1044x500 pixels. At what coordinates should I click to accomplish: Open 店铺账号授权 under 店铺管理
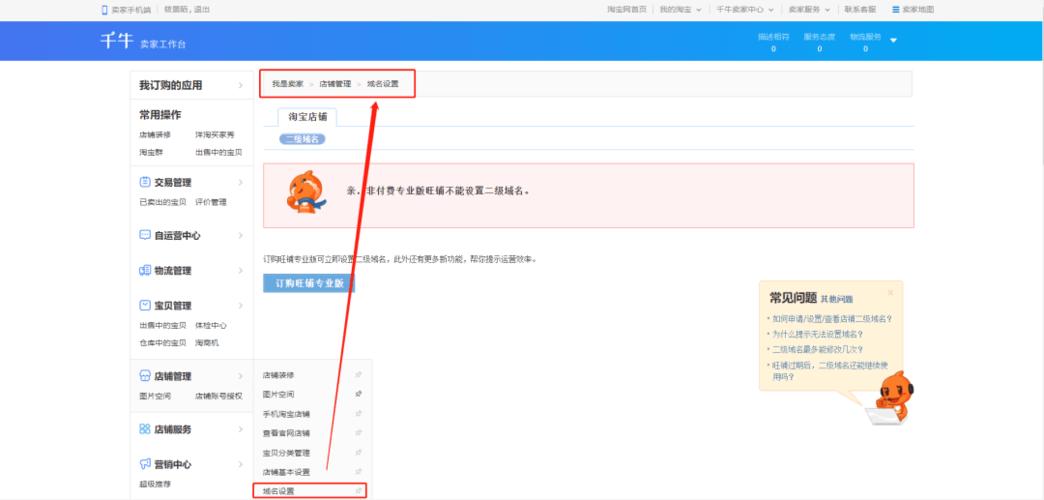tap(218, 395)
